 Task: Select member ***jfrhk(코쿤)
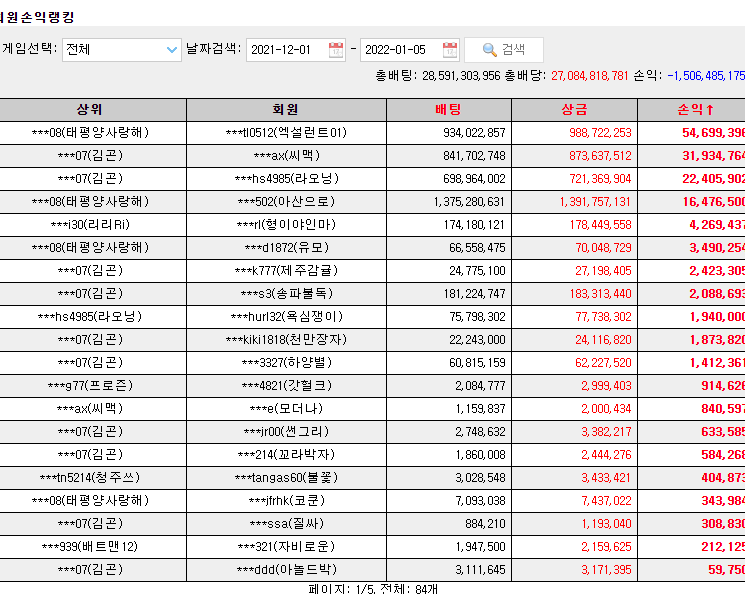[287, 500]
